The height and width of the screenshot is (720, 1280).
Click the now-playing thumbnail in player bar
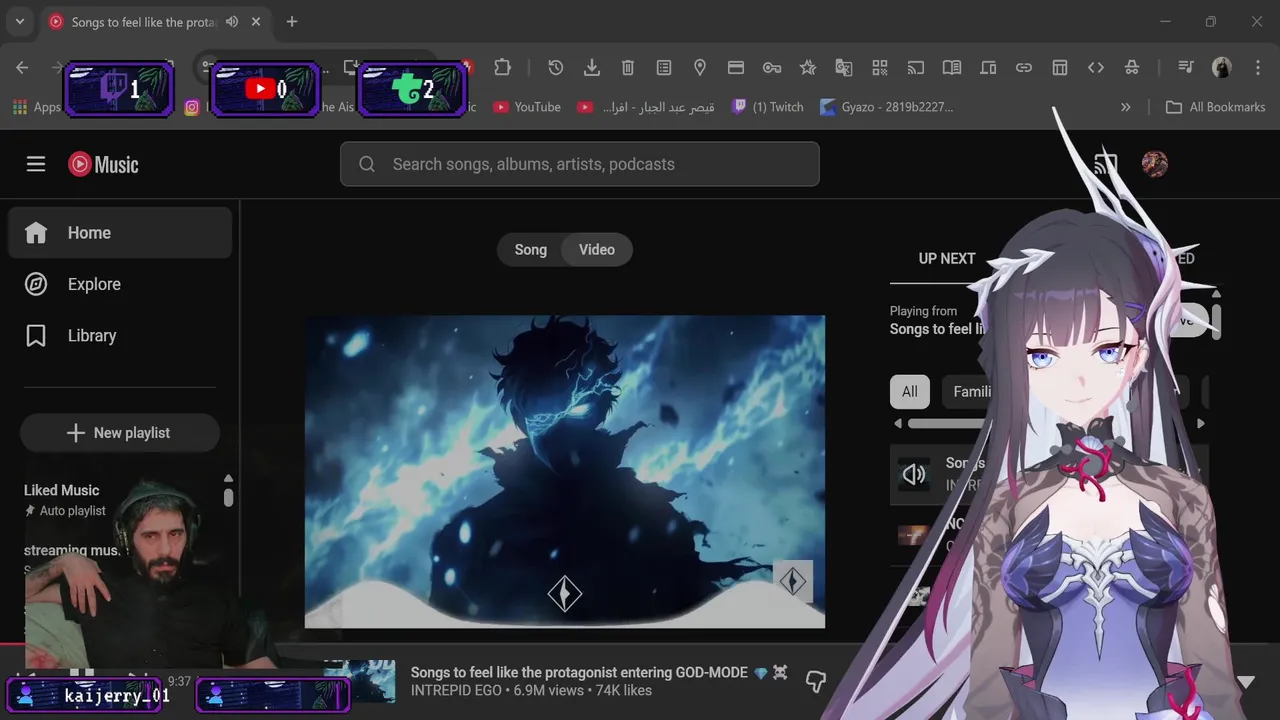coord(359,681)
